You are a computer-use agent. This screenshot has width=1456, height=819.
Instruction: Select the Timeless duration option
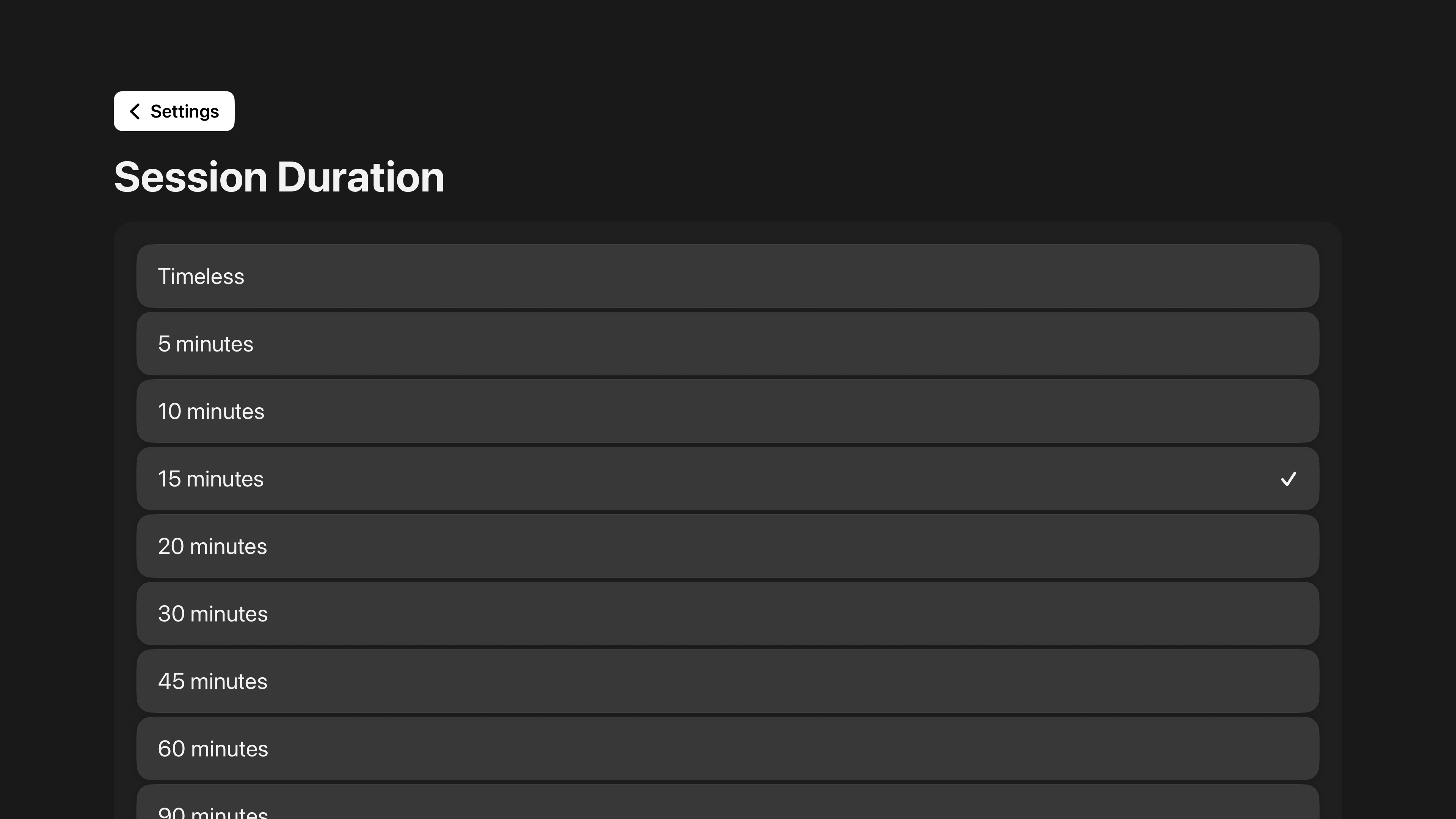tap(728, 276)
